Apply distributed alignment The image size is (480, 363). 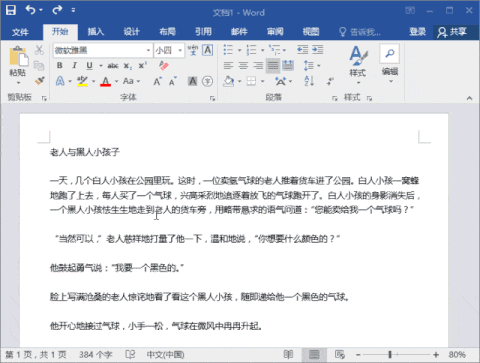pyautogui.click(x=288, y=65)
